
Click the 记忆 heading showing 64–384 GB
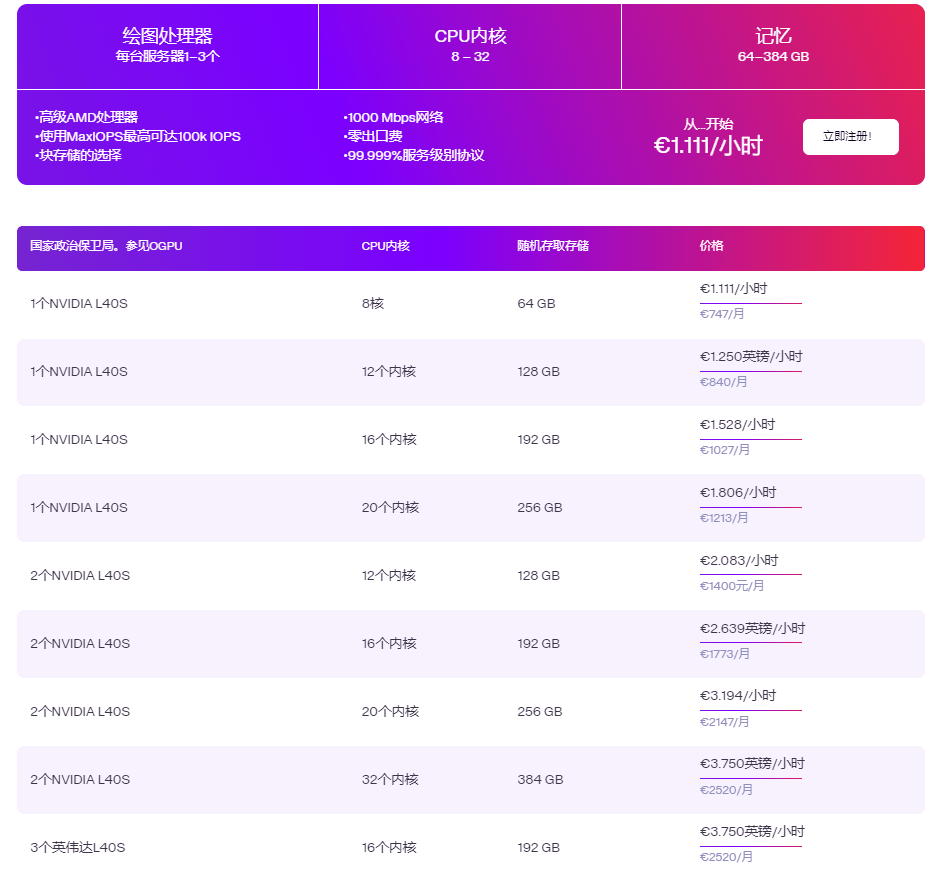pyautogui.click(x=773, y=37)
